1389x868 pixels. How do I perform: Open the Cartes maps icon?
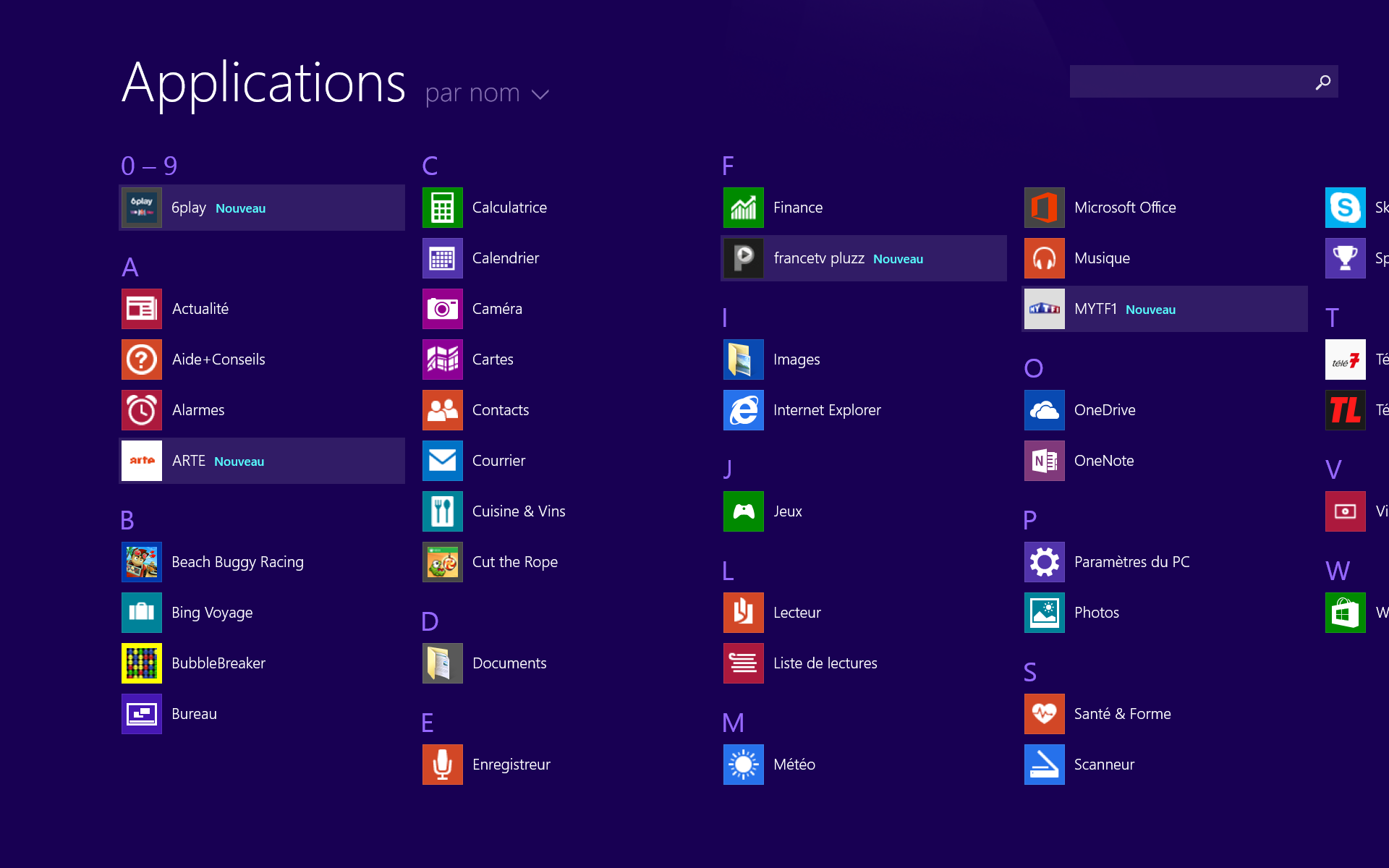coord(443,359)
